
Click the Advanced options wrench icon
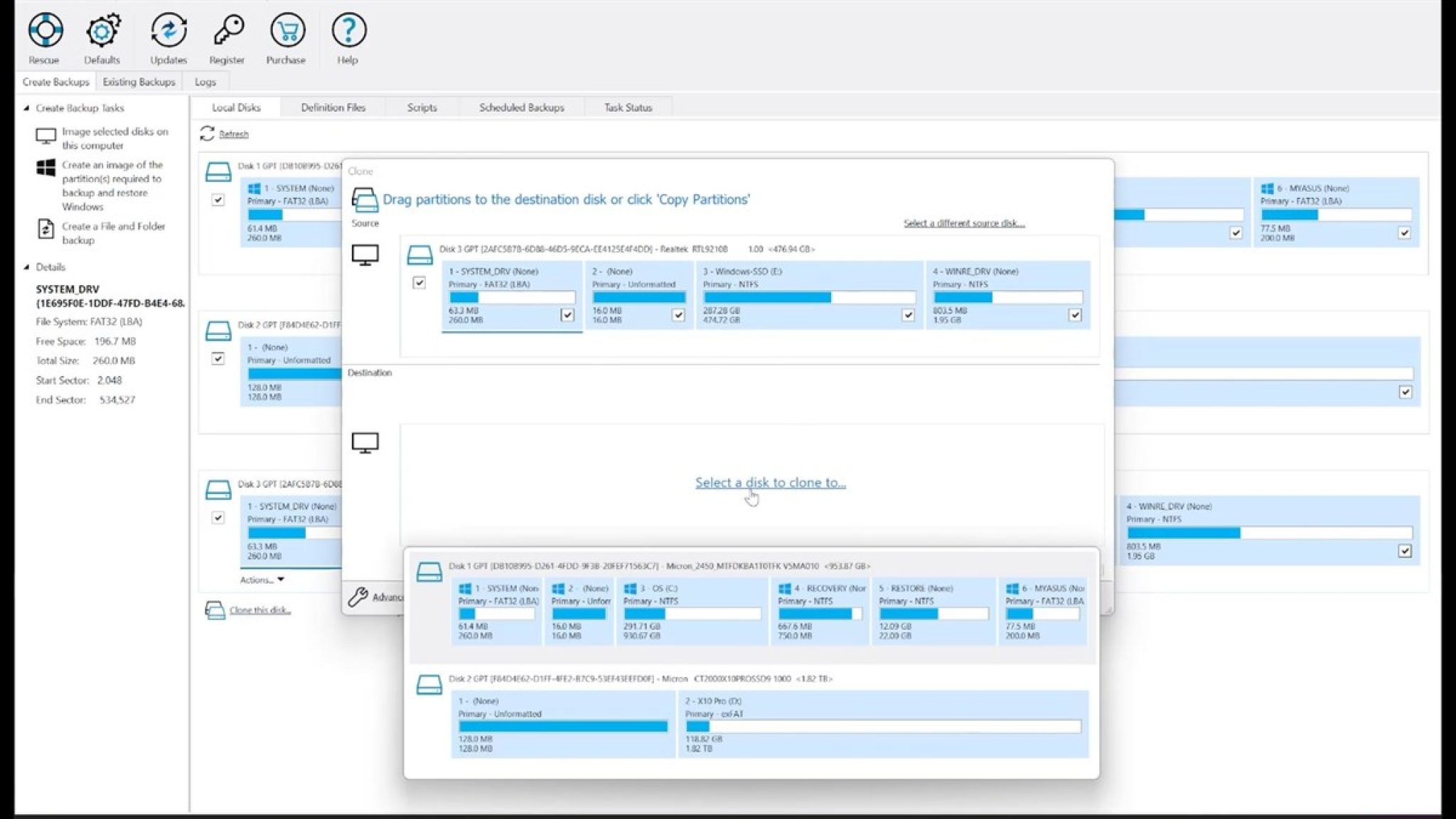pyautogui.click(x=358, y=597)
